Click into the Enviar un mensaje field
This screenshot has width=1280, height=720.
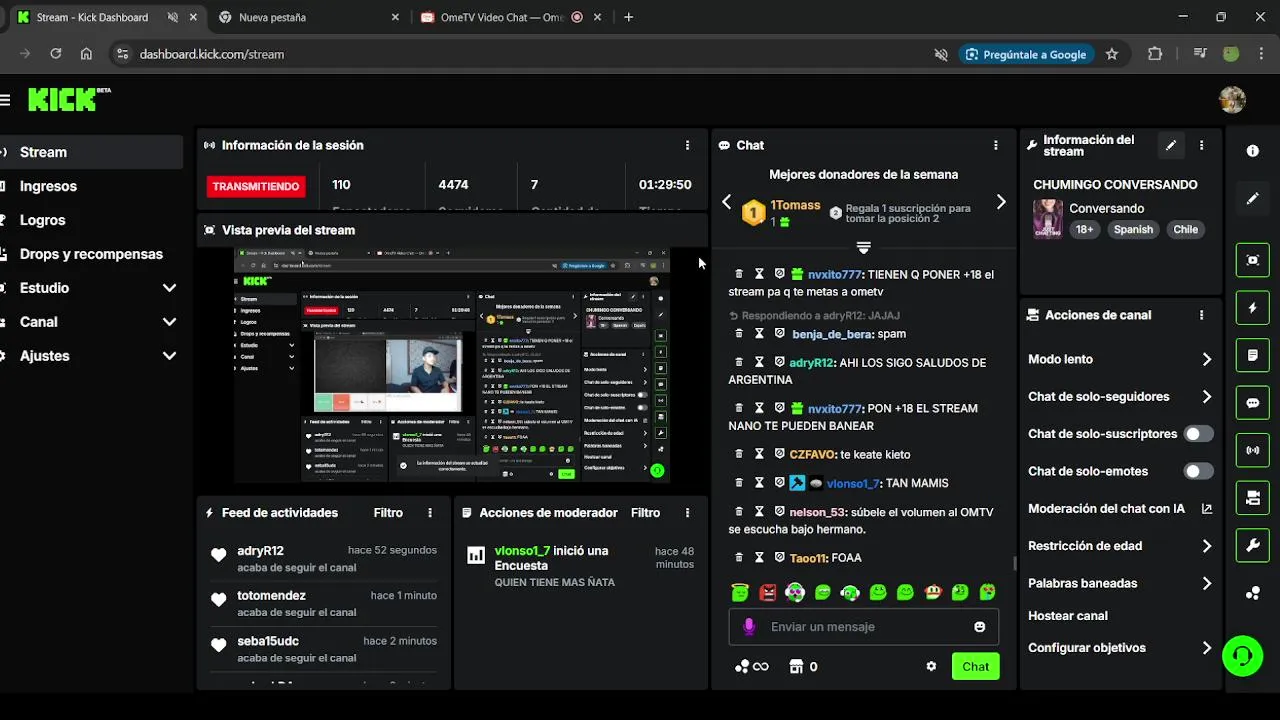click(x=864, y=627)
